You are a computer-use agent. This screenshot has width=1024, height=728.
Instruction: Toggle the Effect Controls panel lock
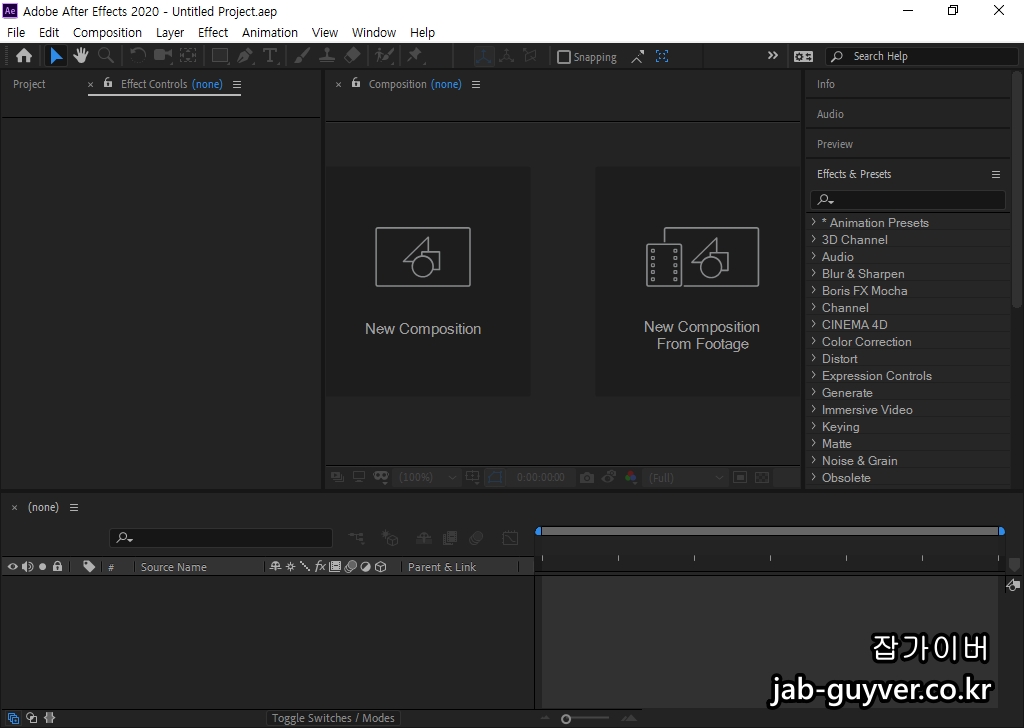[108, 83]
